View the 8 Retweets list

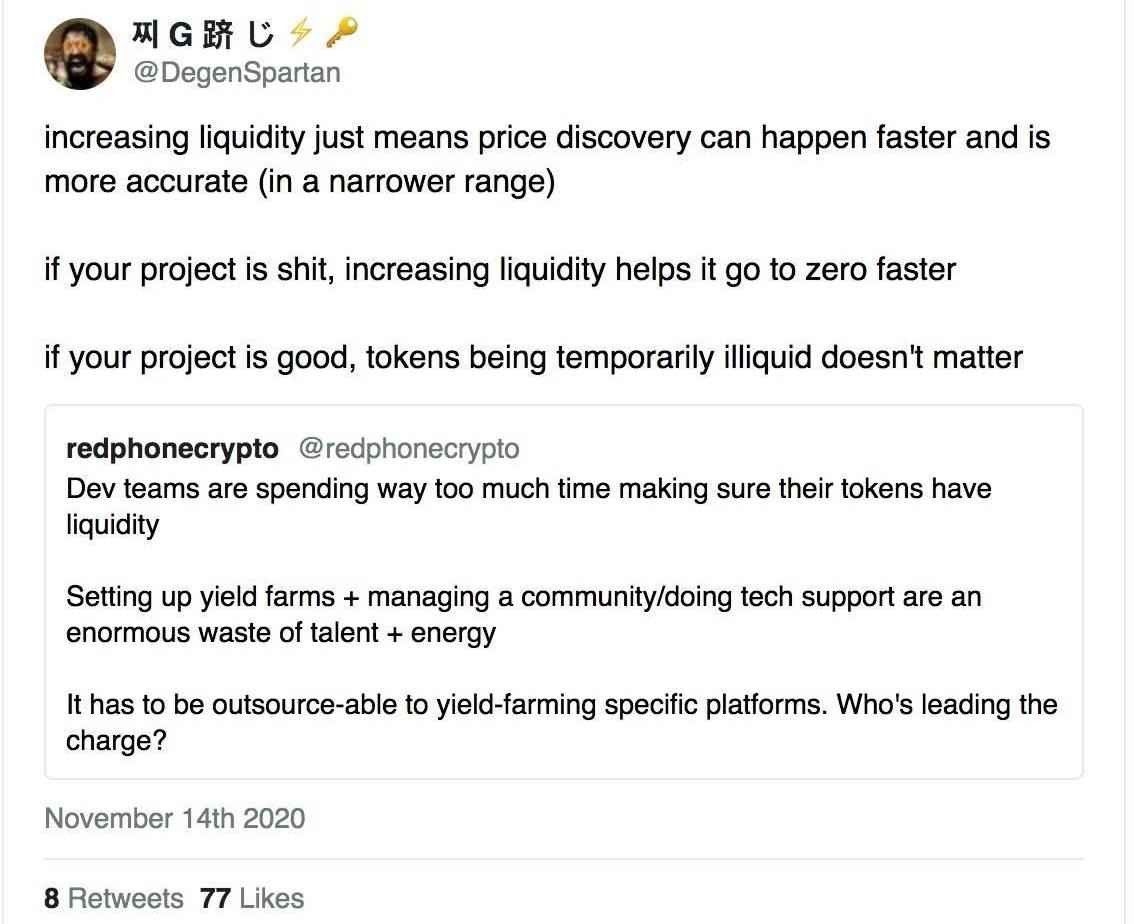pos(114,897)
